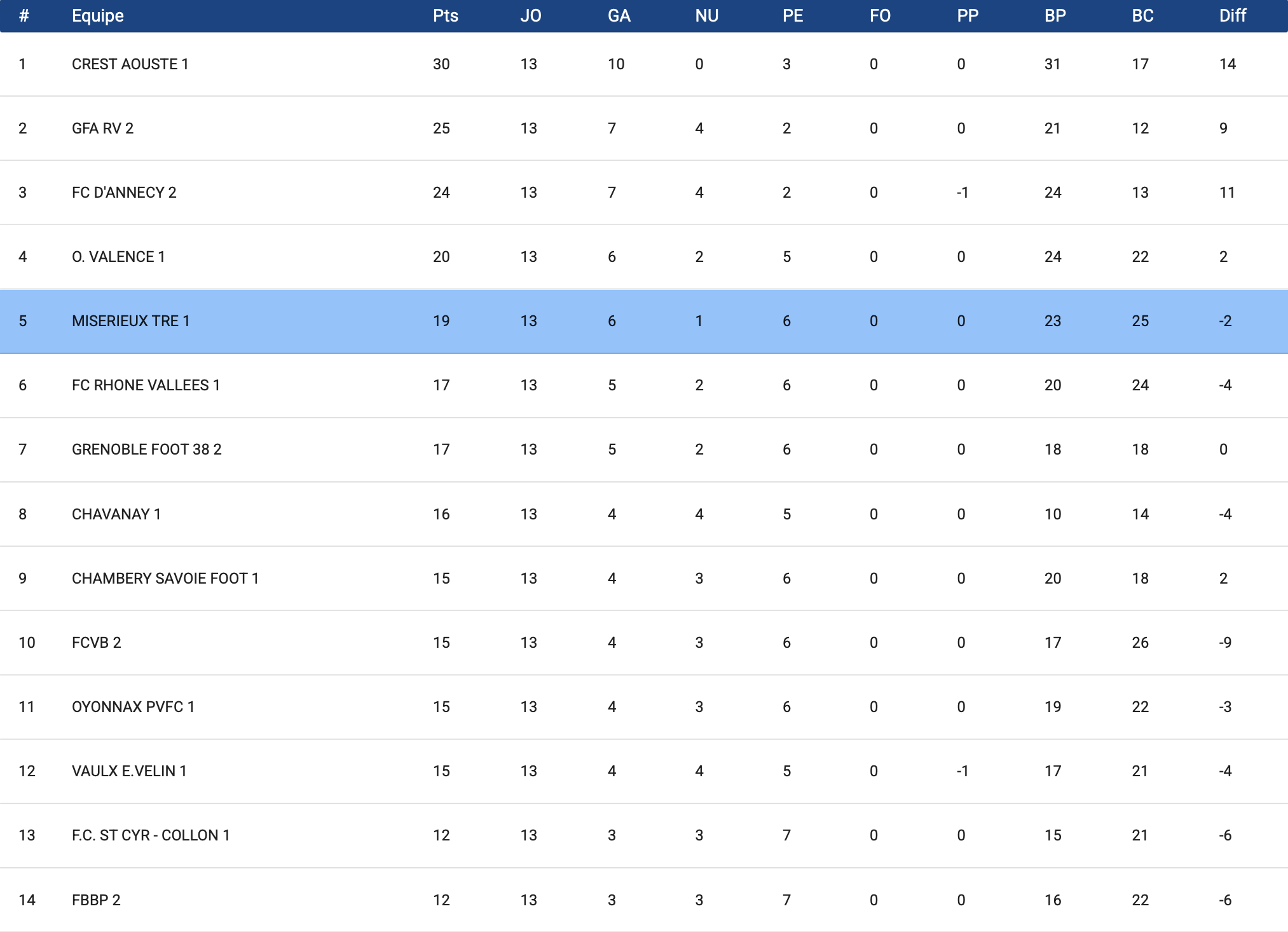This screenshot has width=1288, height=932.
Task: Click the JO column header
Action: [x=530, y=16]
